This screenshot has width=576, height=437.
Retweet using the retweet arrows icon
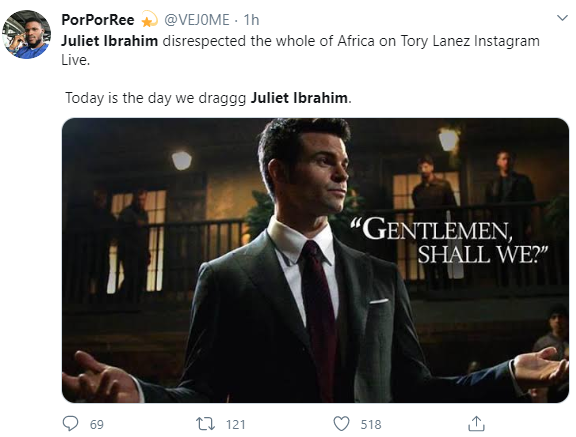(206, 424)
